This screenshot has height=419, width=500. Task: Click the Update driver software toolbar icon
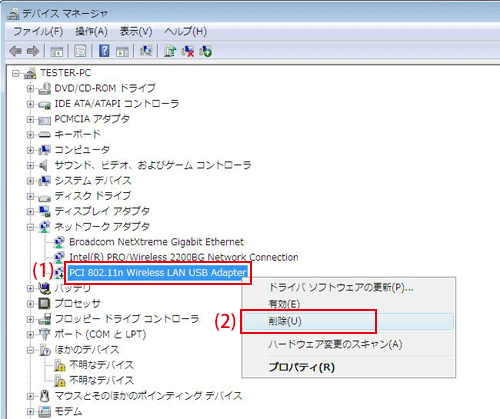click(170, 51)
